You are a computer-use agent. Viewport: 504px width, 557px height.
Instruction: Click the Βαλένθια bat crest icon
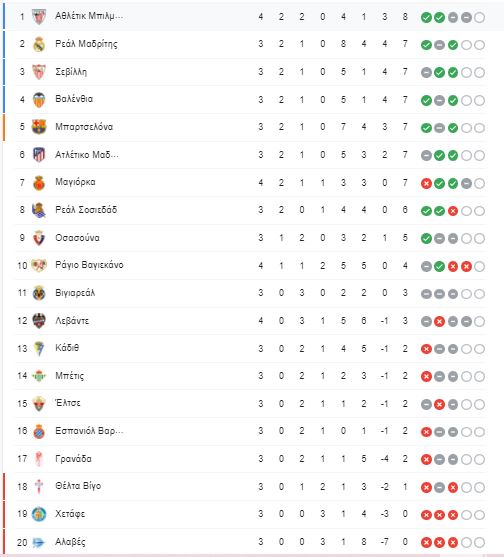pos(39,99)
